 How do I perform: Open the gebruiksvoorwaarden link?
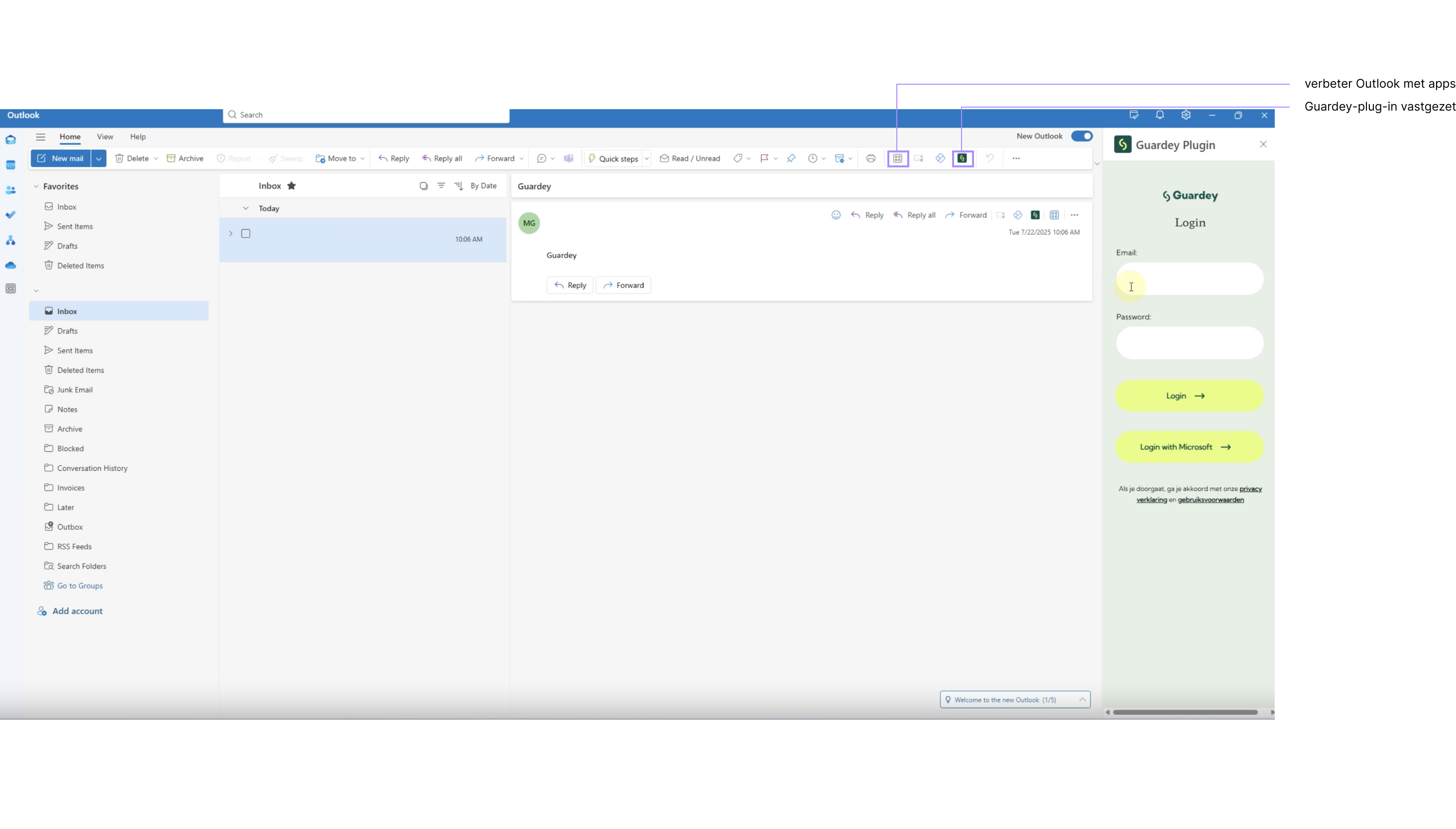coord(1210,499)
